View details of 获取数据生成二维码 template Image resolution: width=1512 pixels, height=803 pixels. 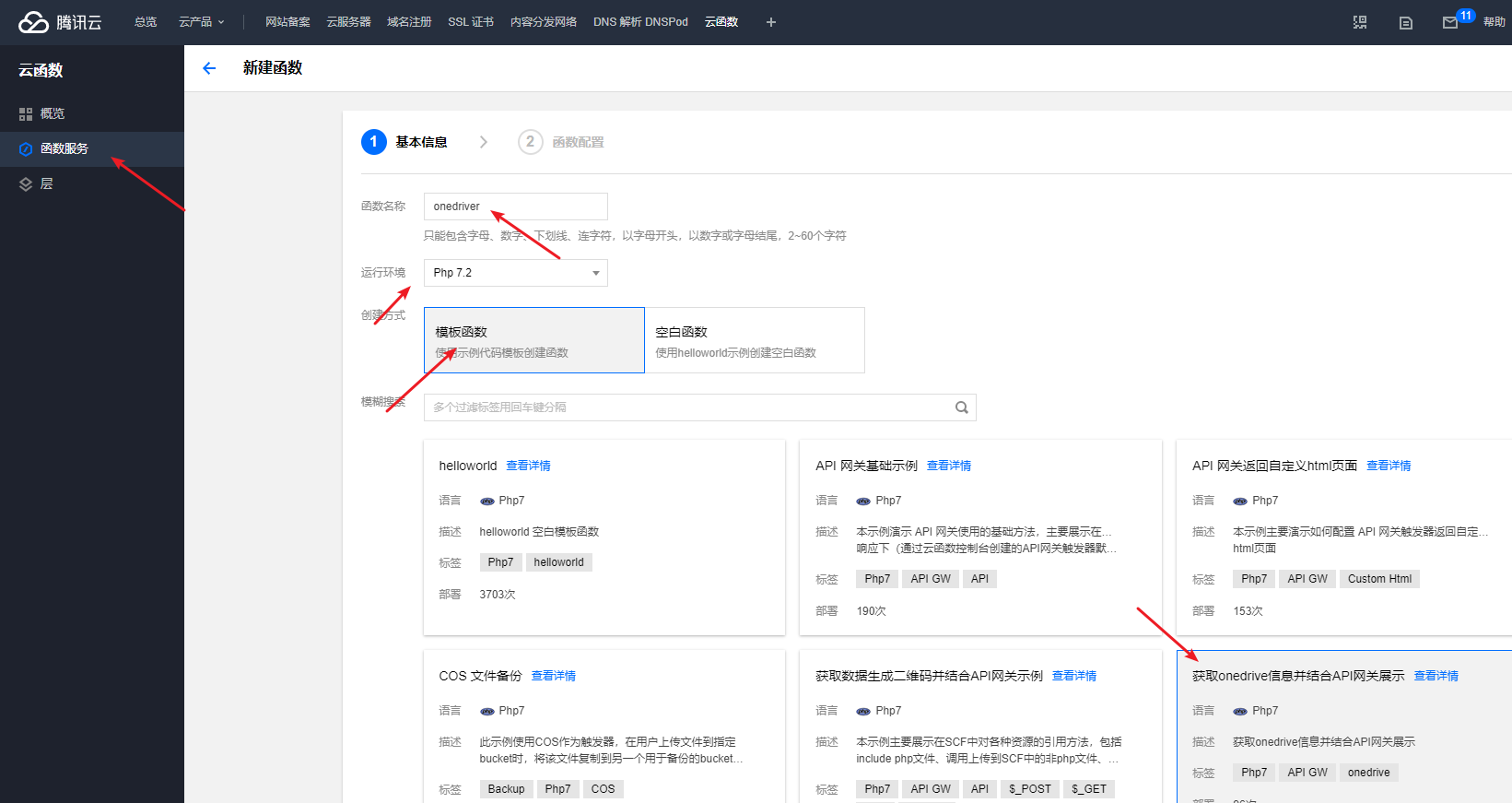click(1074, 677)
